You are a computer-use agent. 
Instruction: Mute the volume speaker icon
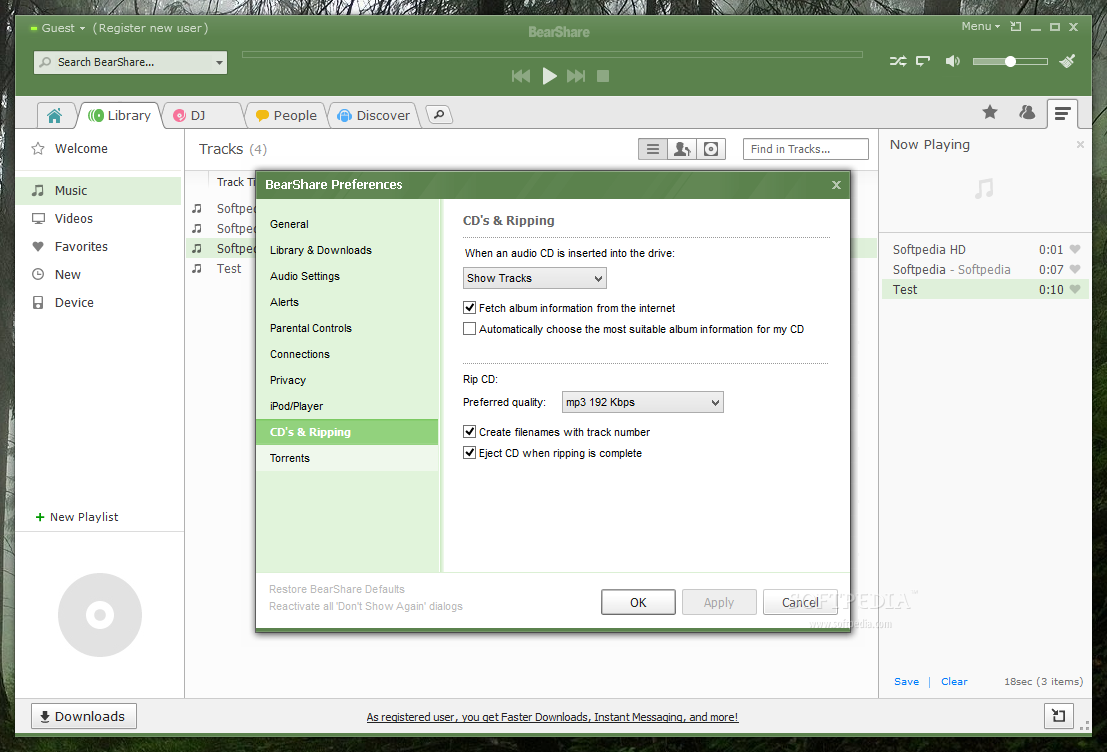coord(952,61)
